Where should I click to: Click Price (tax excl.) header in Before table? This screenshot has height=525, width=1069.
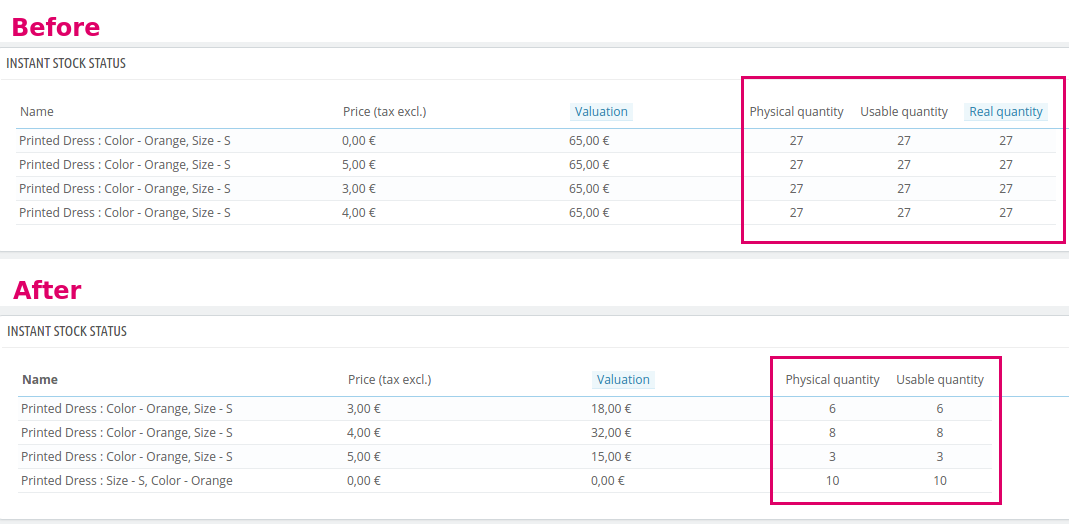pos(385,112)
